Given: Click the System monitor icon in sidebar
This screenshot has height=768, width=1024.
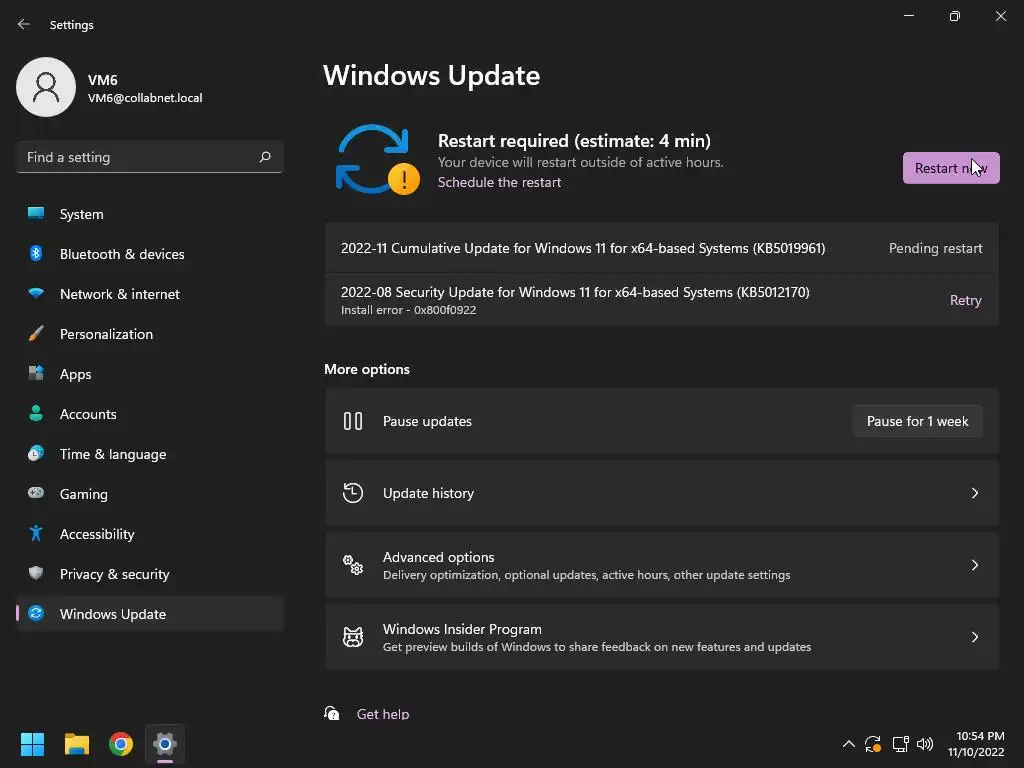Looking at the screenshot, I should (36, 214).
